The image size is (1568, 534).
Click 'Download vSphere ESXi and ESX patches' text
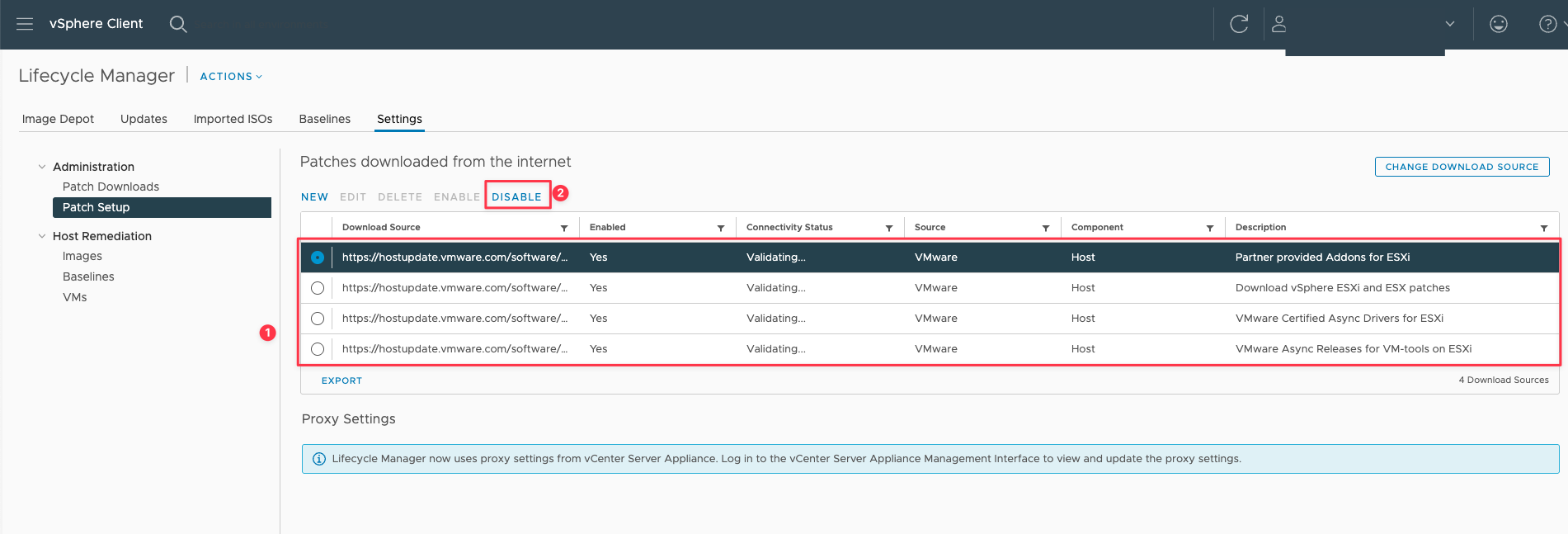(1342, 288)
